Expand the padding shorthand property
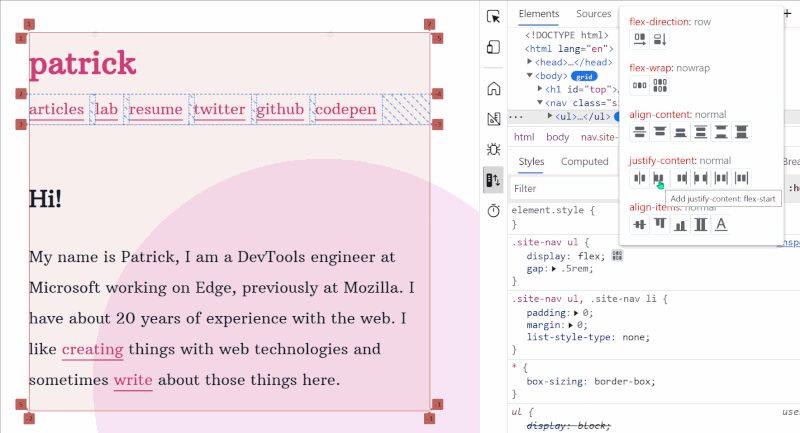The height and width of the screenshot is (433, 800). click(574, 312)
